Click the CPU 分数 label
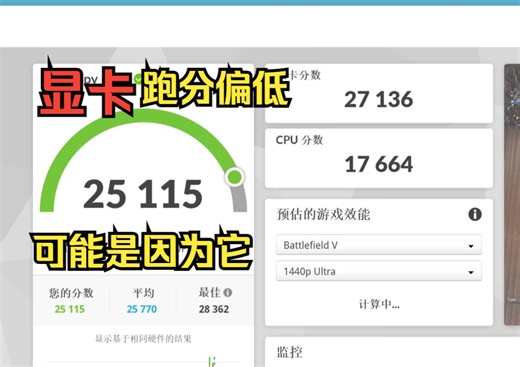 coord(299,140)
